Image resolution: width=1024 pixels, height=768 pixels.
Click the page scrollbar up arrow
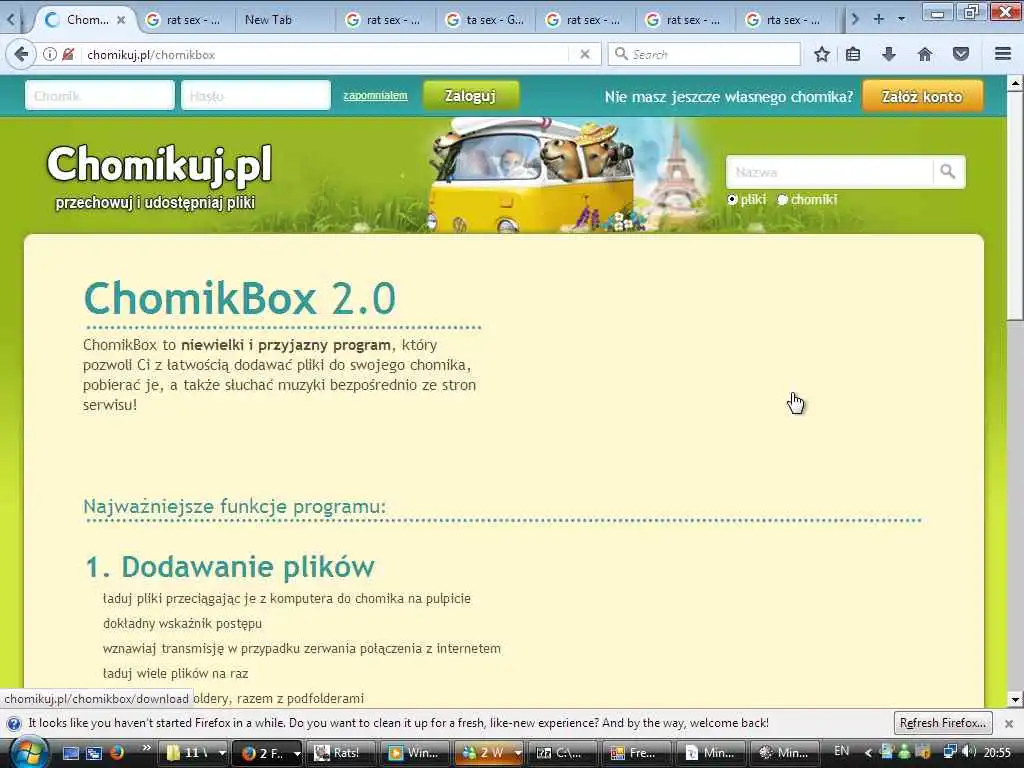point(1014,84)
